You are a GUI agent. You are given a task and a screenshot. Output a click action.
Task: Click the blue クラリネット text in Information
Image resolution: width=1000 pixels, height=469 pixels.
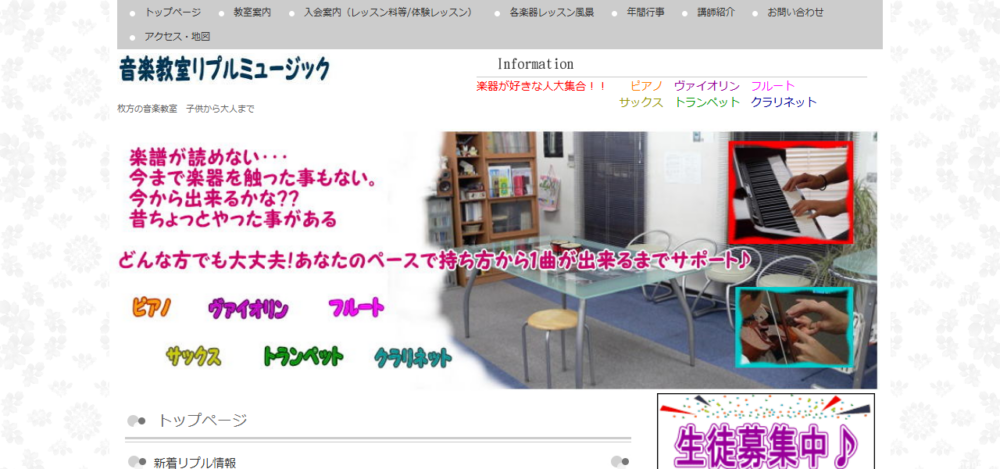coord(784,102)
